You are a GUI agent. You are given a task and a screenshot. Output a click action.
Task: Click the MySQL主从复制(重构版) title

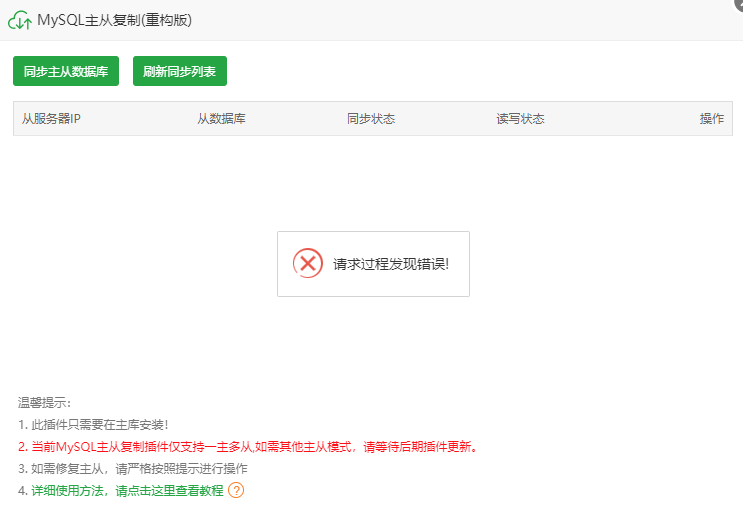click(x=115, y=20)
